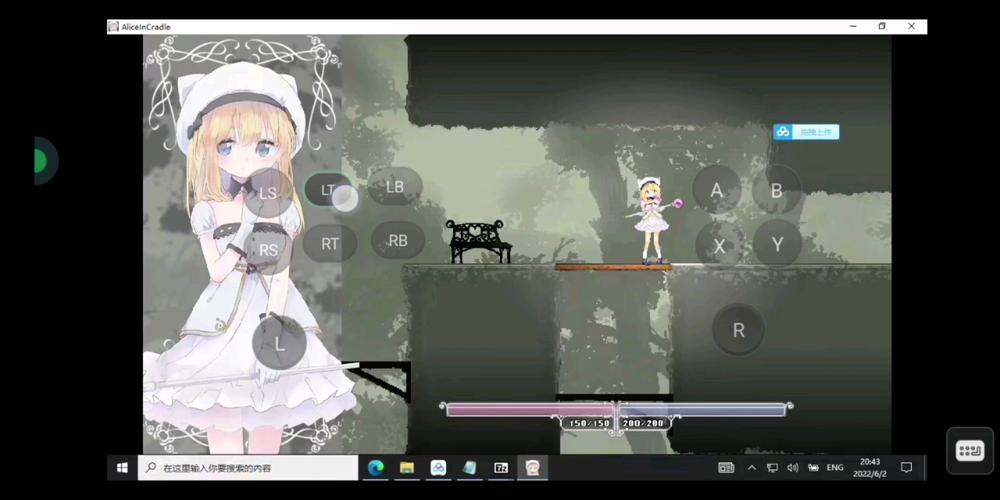Tap the X virtual controller button
Screen dimensions: 1000x500
[718, 245]
